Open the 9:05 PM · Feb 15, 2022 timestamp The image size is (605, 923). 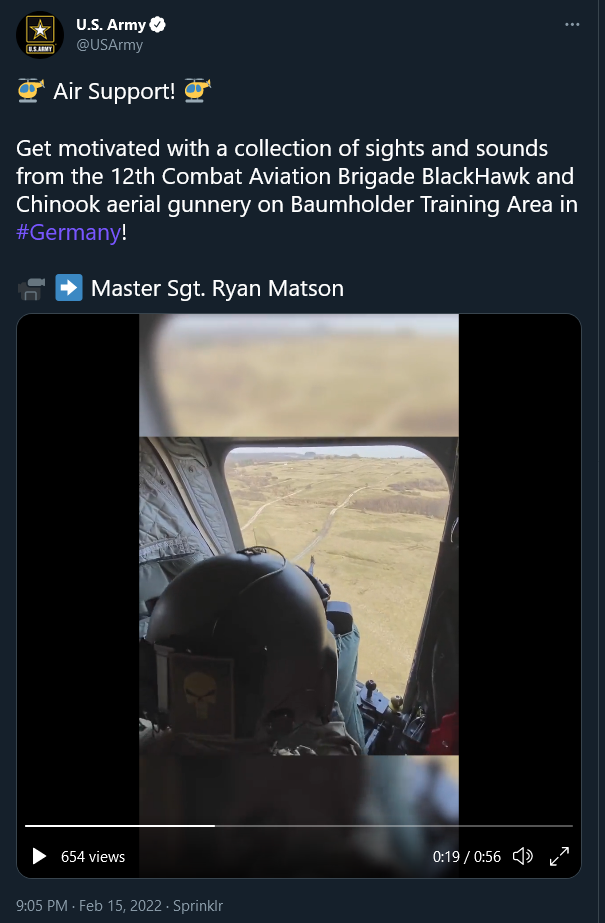pos(88,905)
